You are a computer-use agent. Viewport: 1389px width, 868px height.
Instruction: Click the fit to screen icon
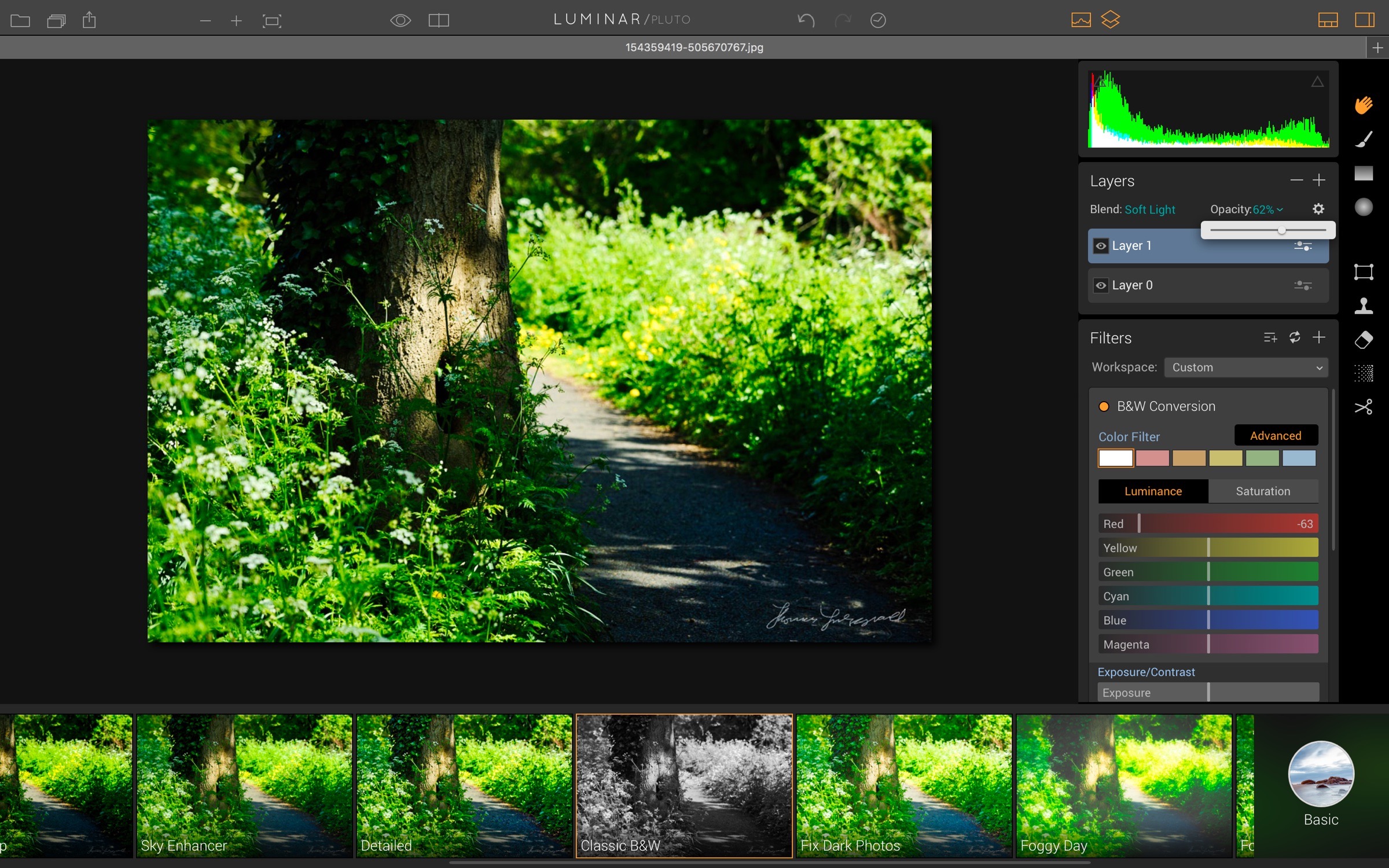pos(272,21)
